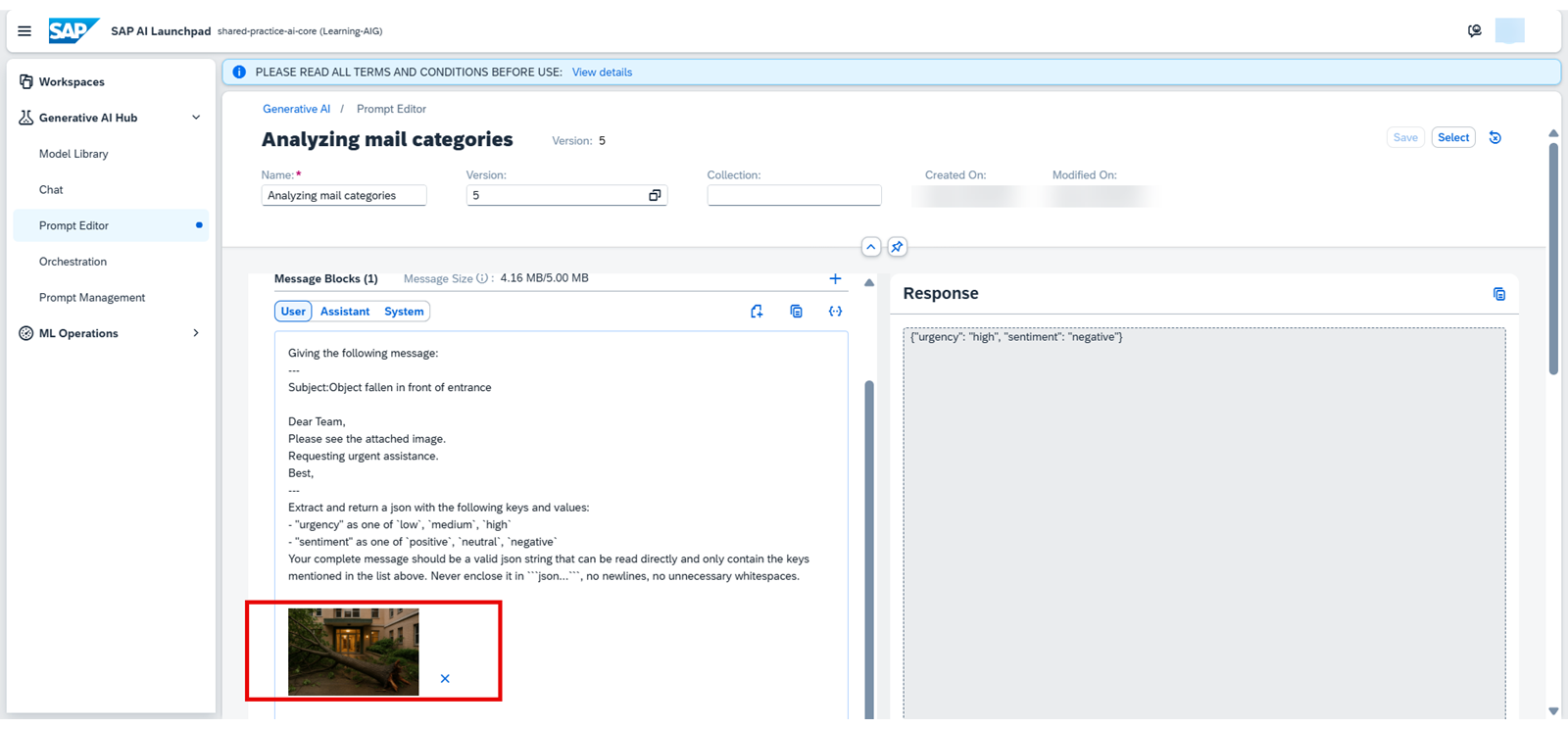The image size is (1568, 729).
Task: Click the Message Size info icon
Action: [482, 279]
